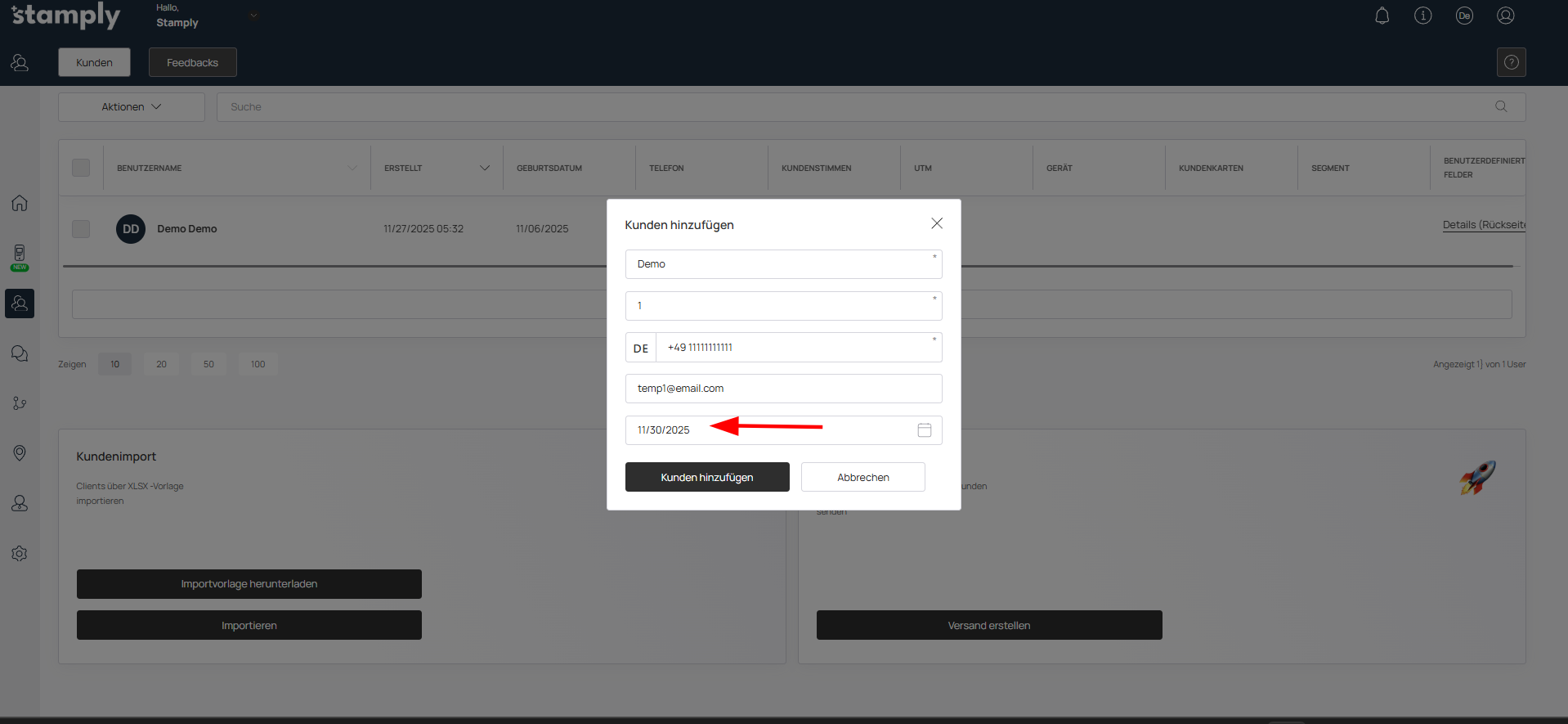Open settings gear in sidebar
Screen dimensions: 1568x724
pos(20,554)
